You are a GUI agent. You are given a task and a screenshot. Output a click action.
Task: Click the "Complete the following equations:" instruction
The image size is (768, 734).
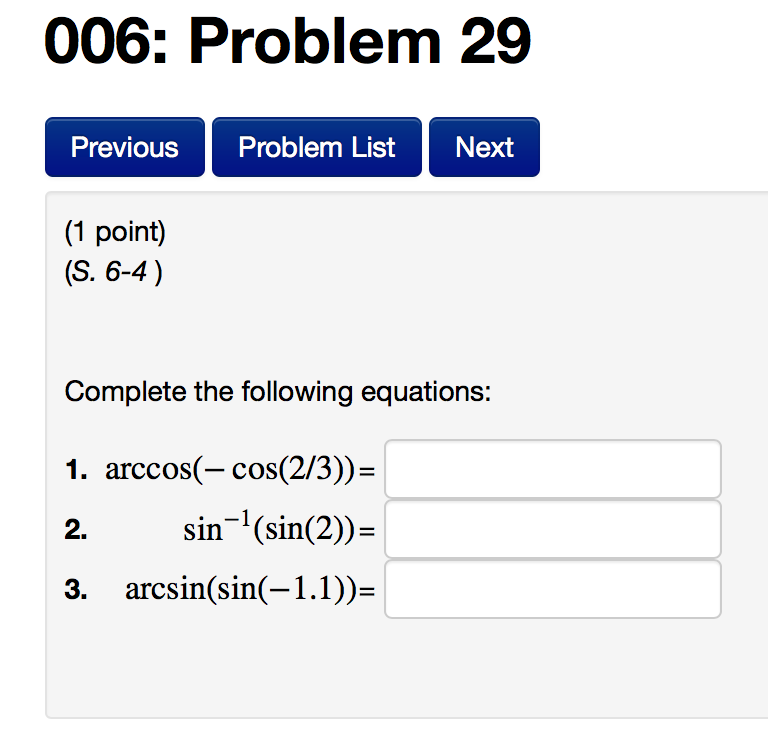(x=278, y=392)
